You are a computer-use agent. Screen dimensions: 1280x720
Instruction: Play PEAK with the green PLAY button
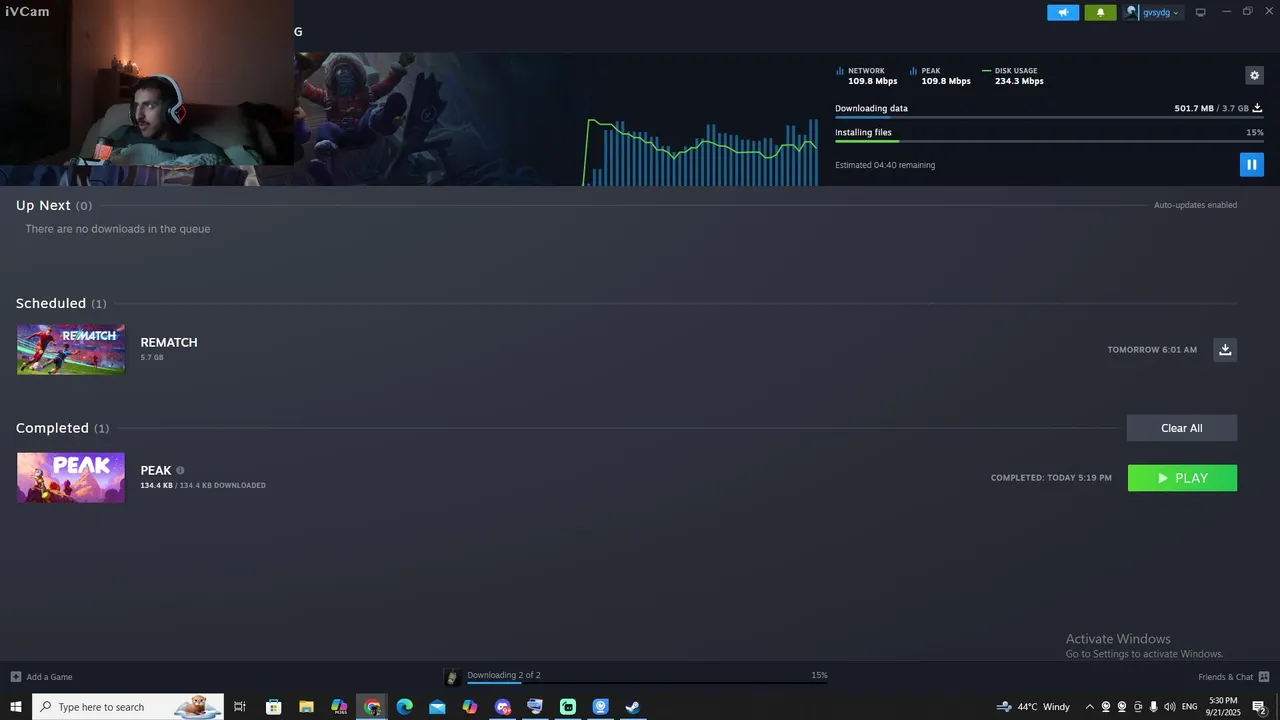coord(1182,478)
